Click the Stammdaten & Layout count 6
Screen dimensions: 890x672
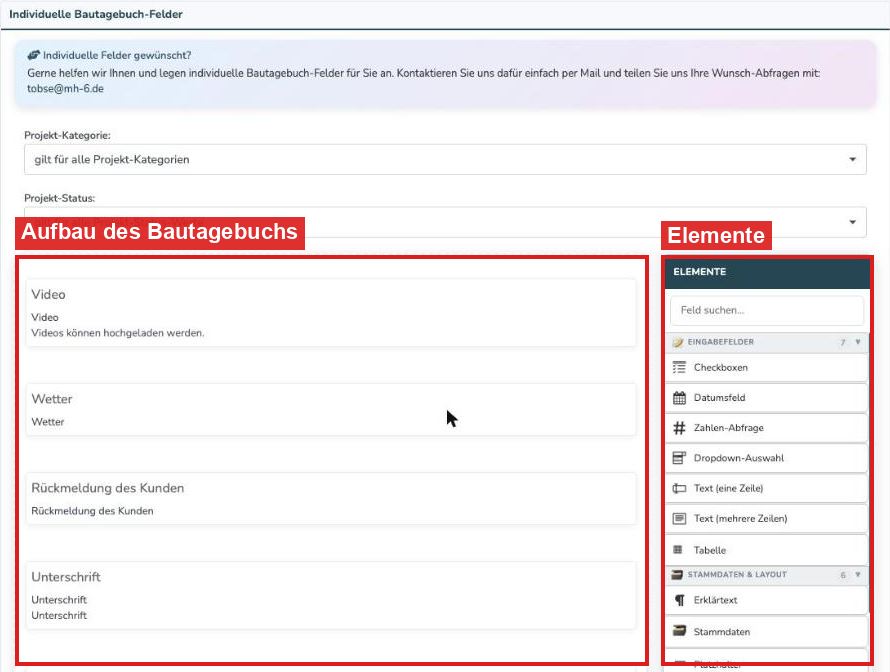[x=843, y=575]
